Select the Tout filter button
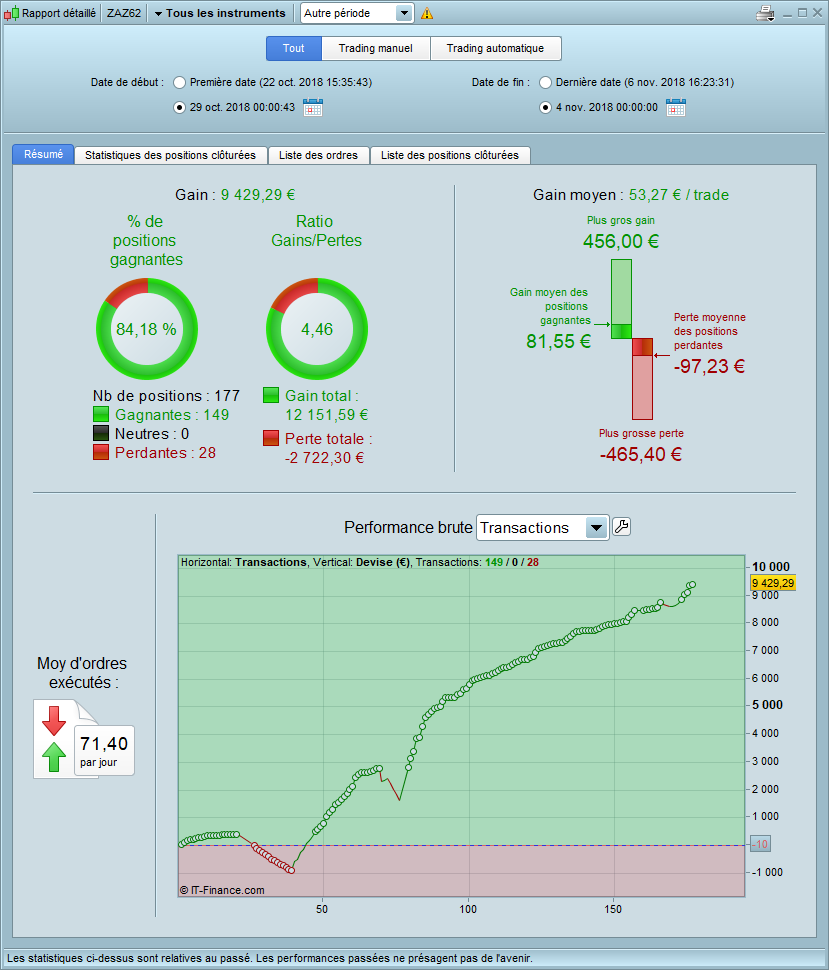Viewport: 829px width, 970px height. click(x=294, y=48)
